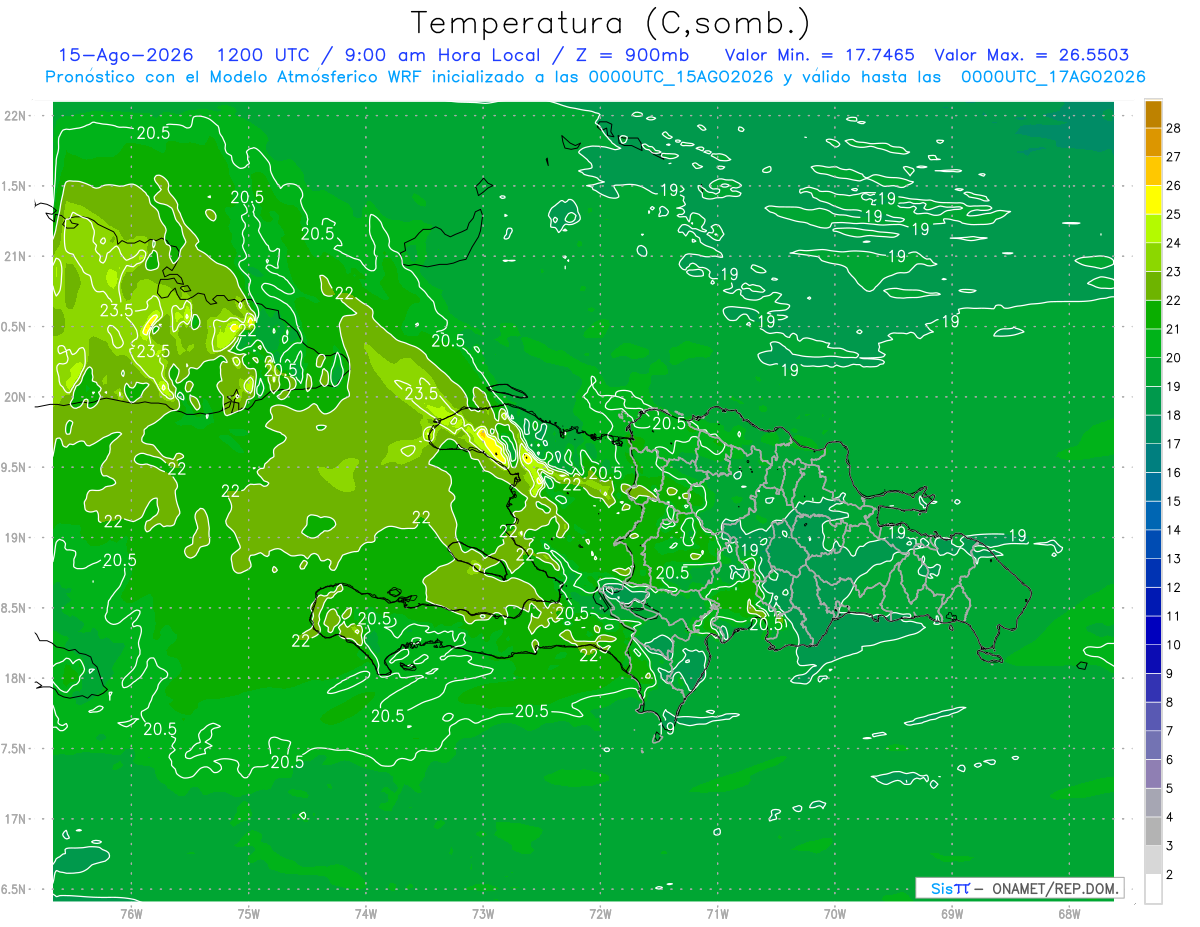The width and height of the screenshot is (1200, 927).
Task: Click the 72W longitude axis label
Action: coord(600,913)
